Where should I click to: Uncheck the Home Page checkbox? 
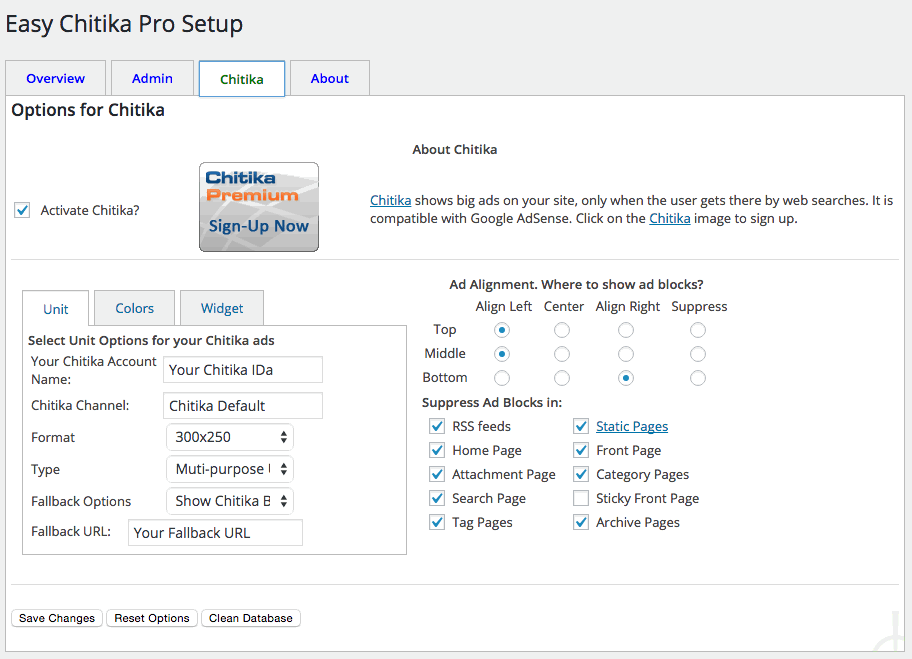tap(437, 450)
